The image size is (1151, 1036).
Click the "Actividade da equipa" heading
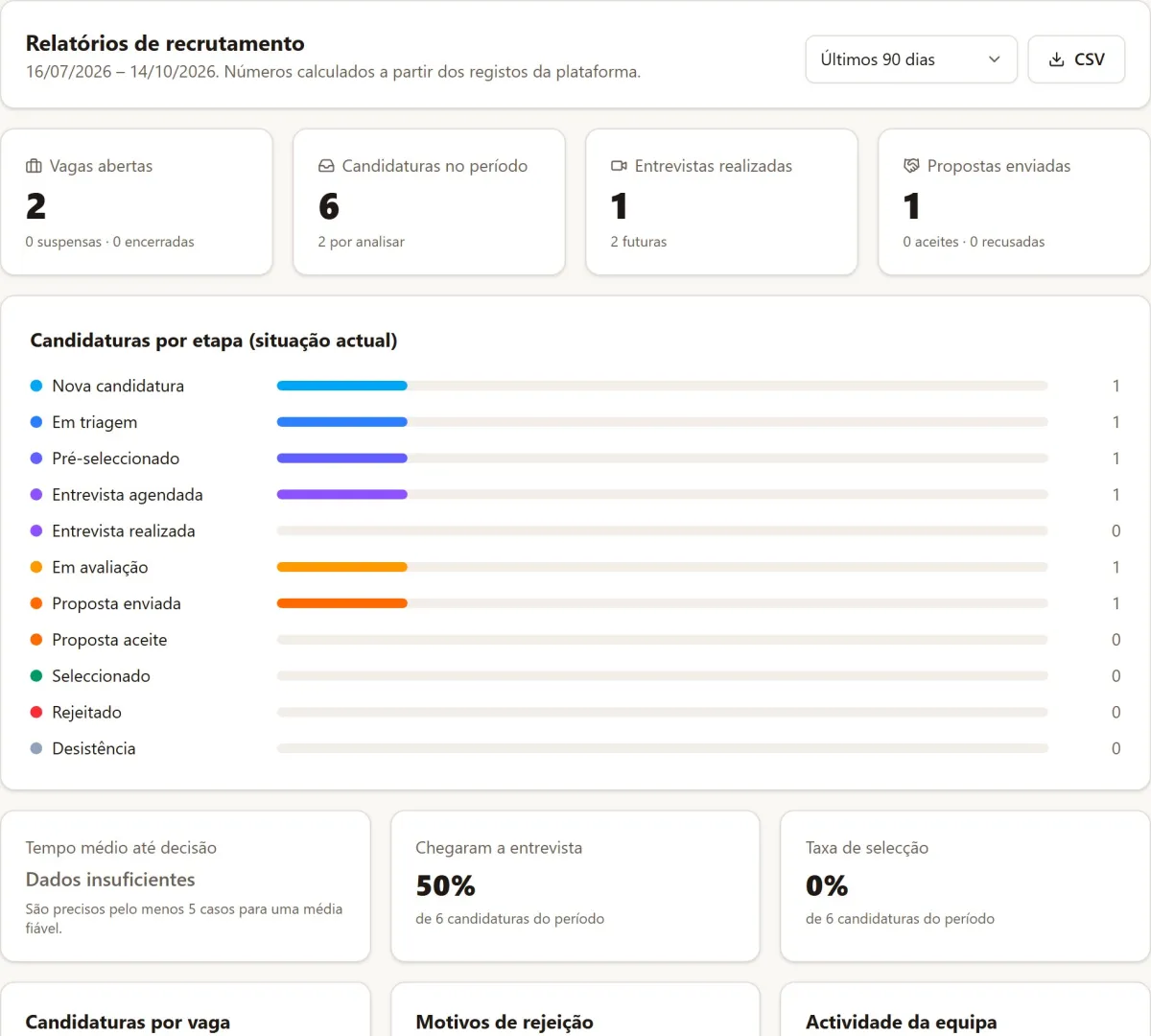[x=902, y=1023]
